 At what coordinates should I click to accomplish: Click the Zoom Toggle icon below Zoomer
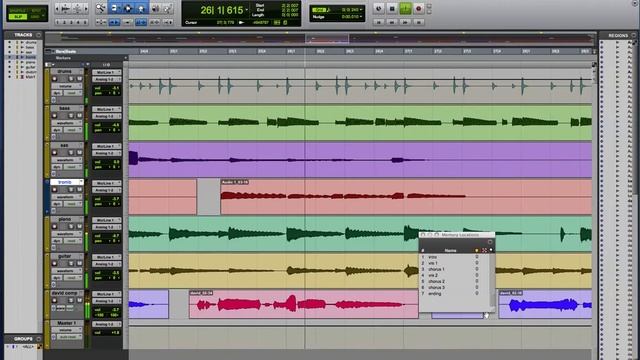(101, 22)
